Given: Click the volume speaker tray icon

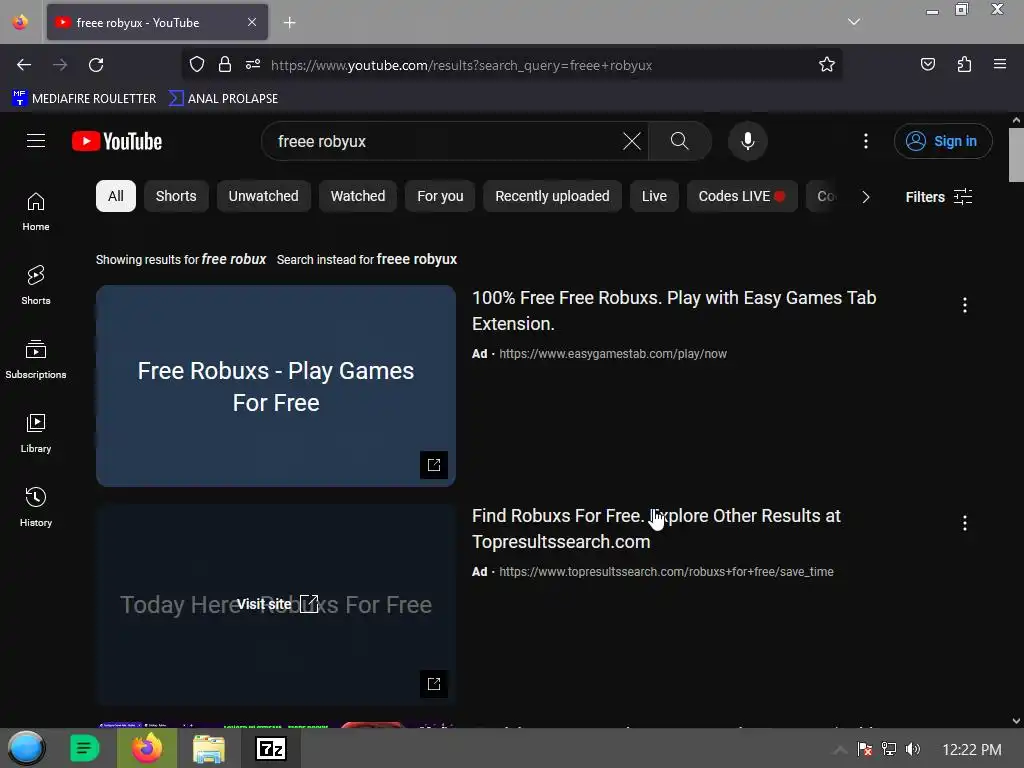Looking at the screenshot, I should pos(913,749).
